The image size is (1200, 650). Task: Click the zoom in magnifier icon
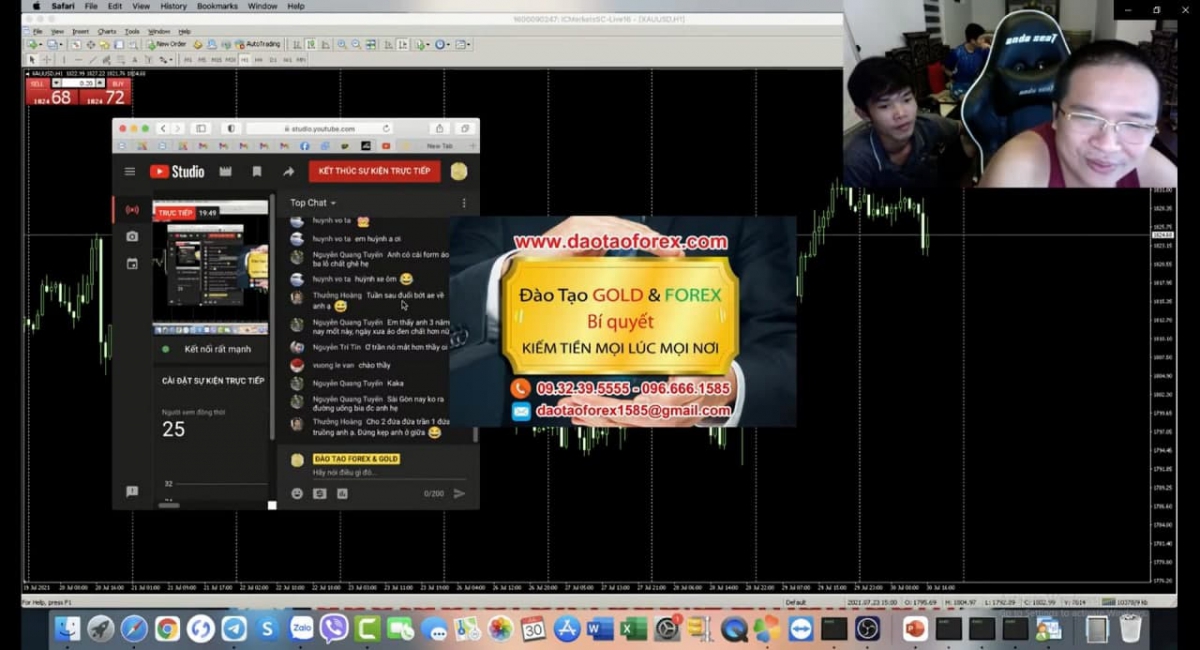[342, 44]
